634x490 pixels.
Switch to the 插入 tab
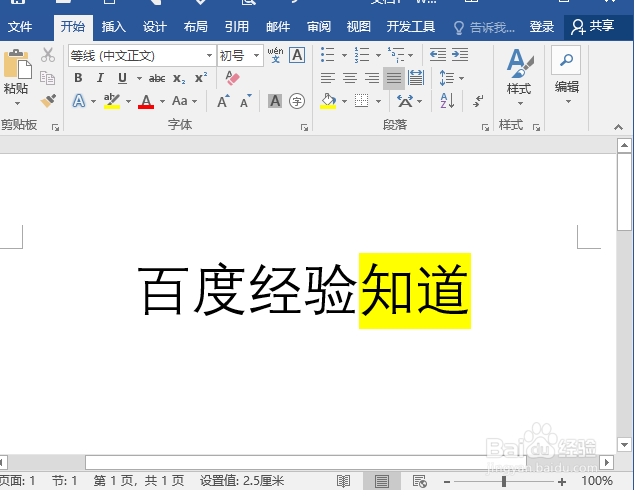tap(114, 27)
